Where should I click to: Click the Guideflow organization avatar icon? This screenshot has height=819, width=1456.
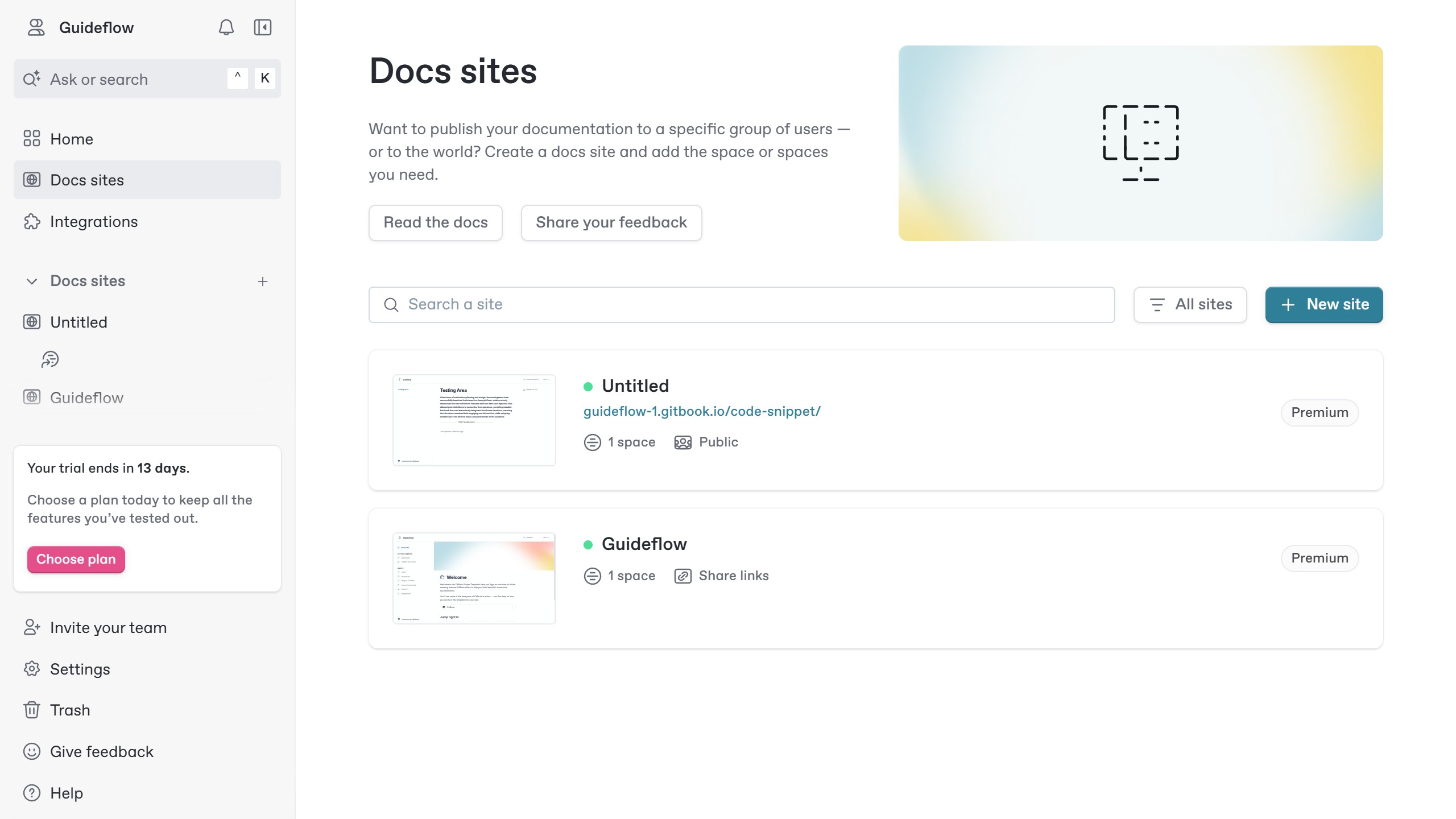(36, 27)
